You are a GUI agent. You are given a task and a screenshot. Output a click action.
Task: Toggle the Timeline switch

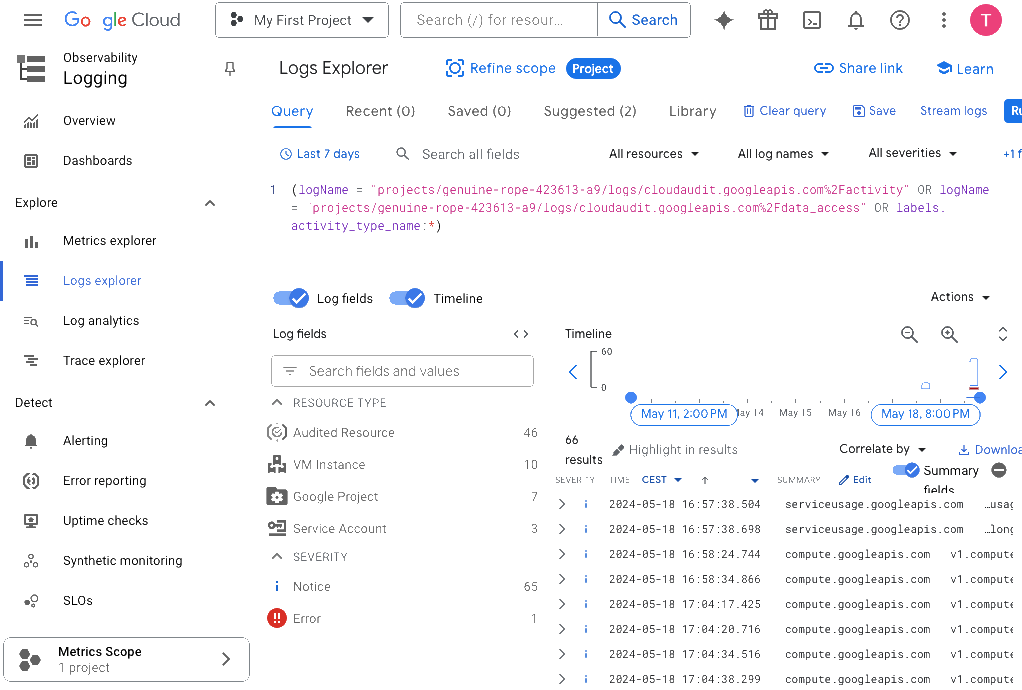[407, 298]
